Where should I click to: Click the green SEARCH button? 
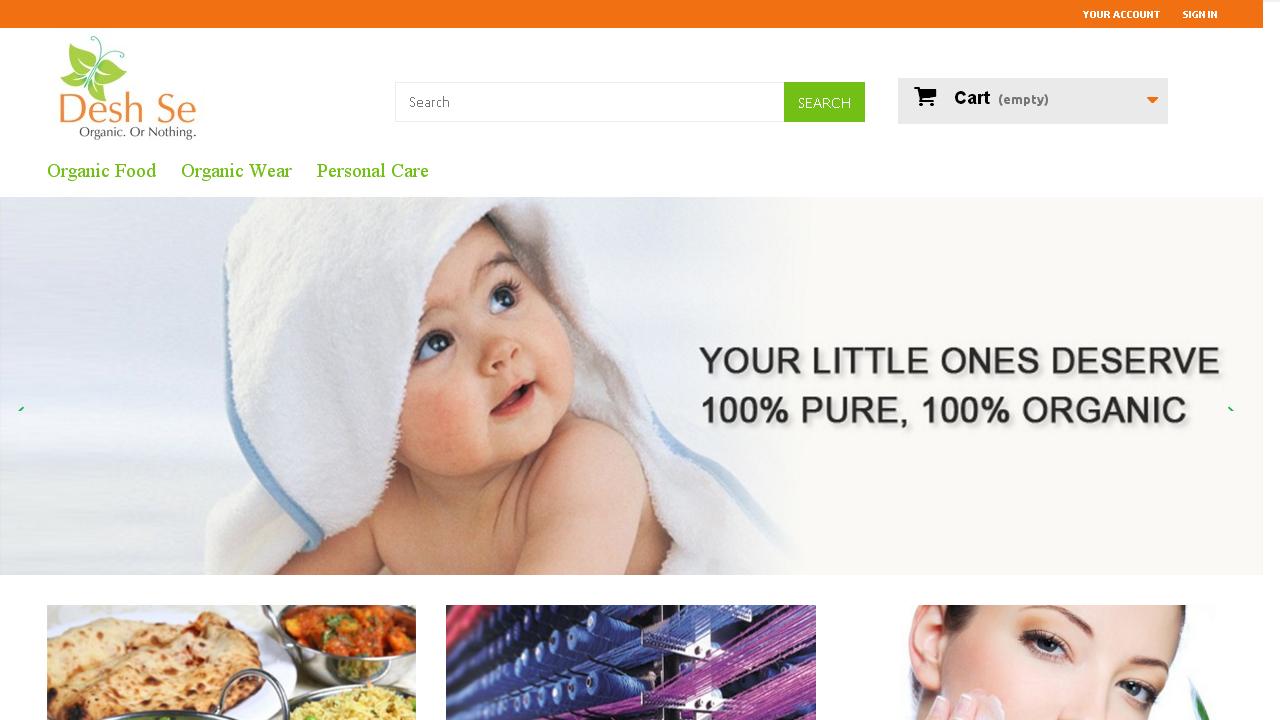(x=824, y=102)
